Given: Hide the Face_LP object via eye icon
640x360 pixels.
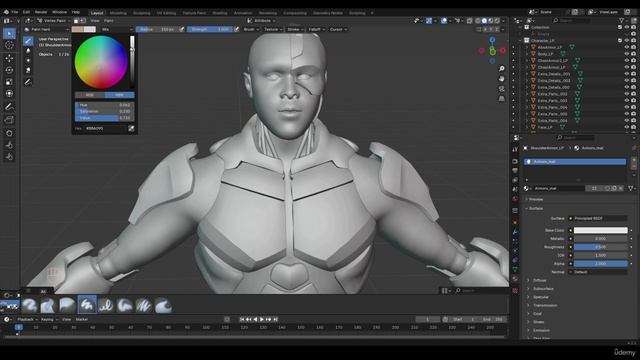Looking at the screenshot, I should [x=627, y=127].
